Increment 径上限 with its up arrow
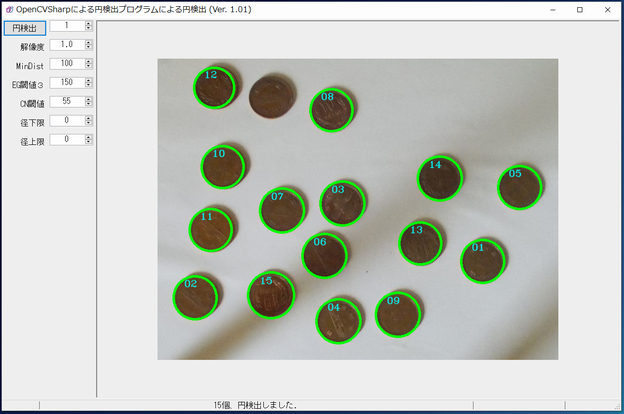The image size is (624, 414). tap(88, 137)
